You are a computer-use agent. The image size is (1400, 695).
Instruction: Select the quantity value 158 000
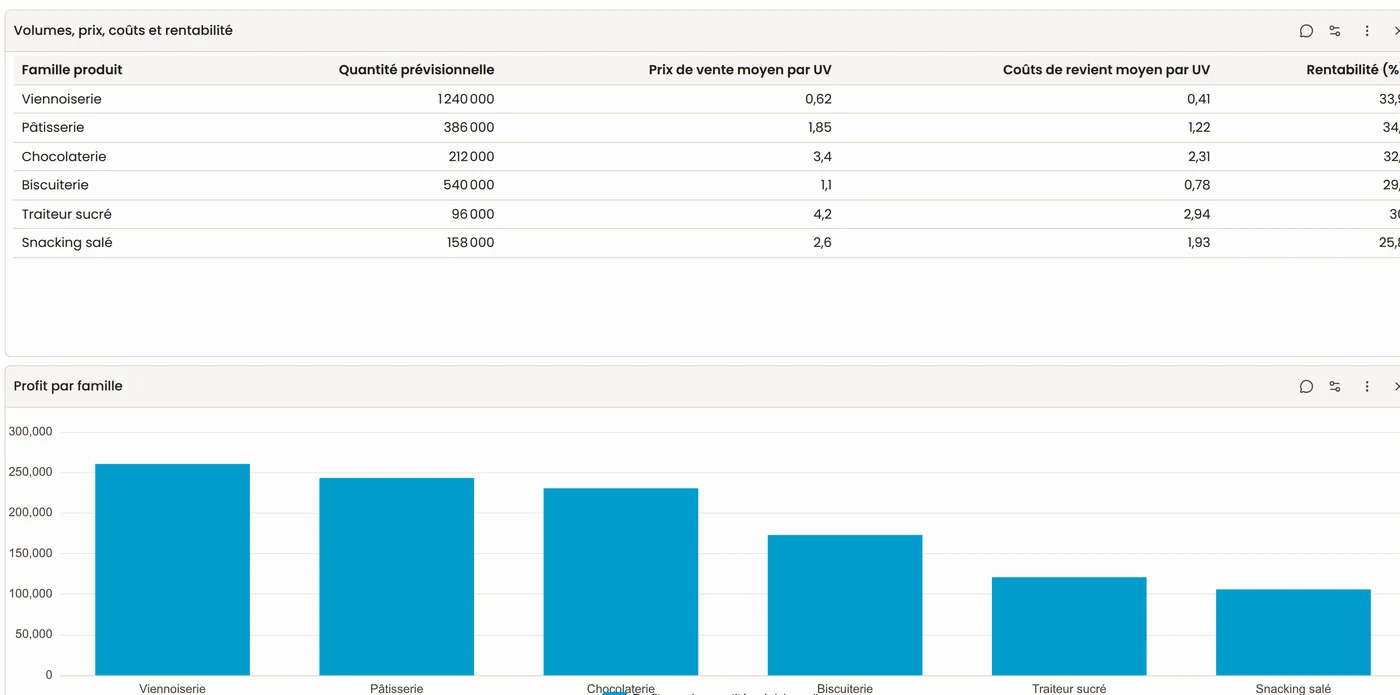pyautogui.click(x=470, y=243)
